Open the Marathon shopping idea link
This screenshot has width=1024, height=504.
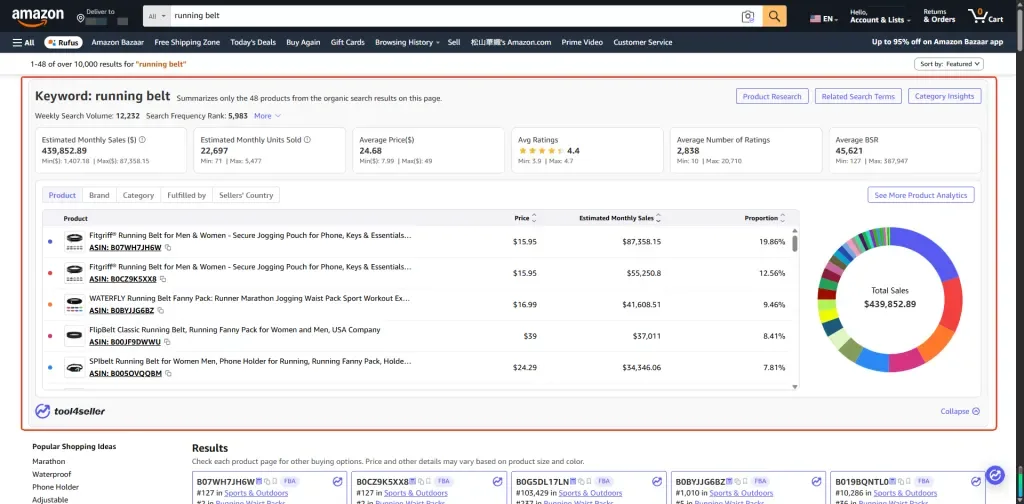[x=49, y=461]
